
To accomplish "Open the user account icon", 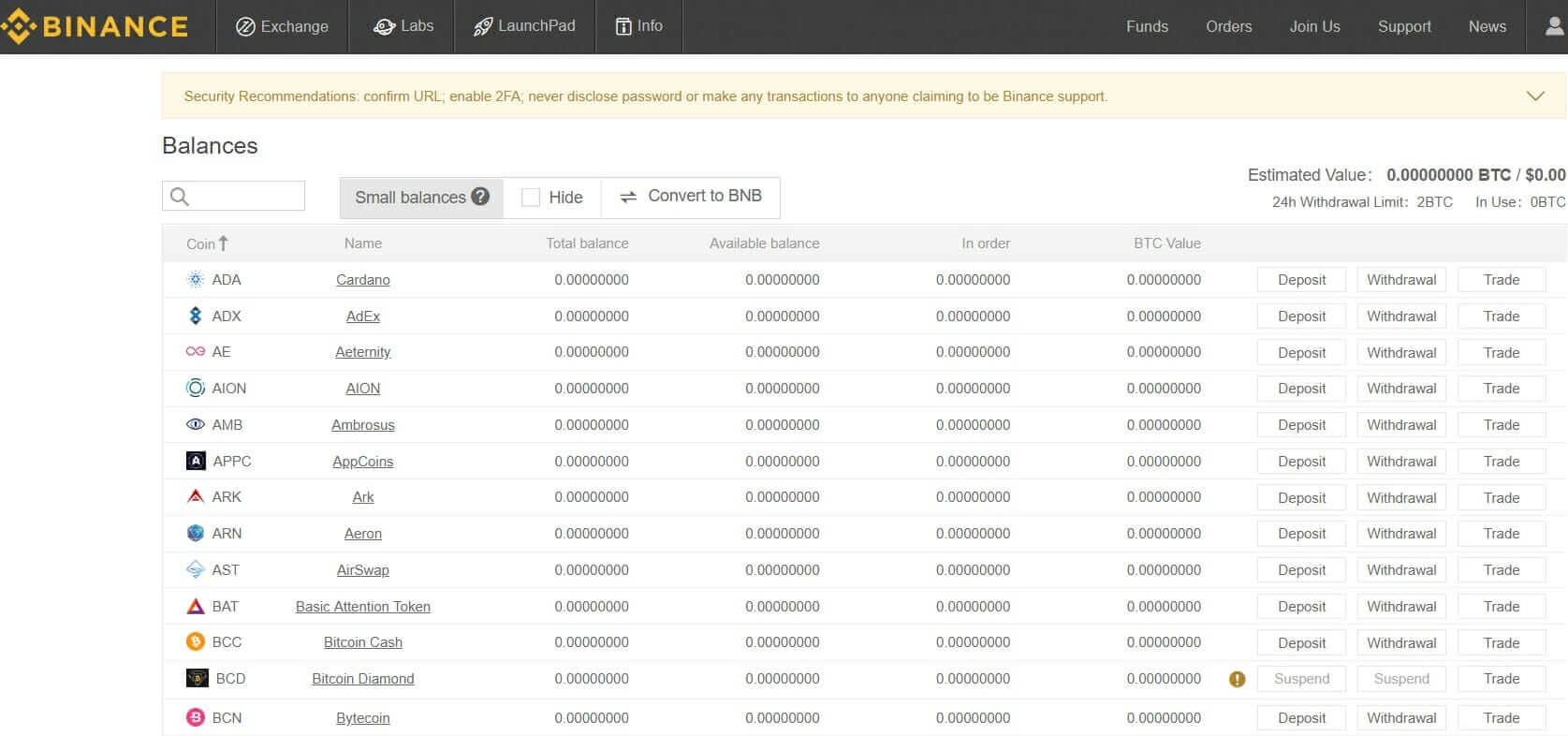I will tap(1554, 26).
